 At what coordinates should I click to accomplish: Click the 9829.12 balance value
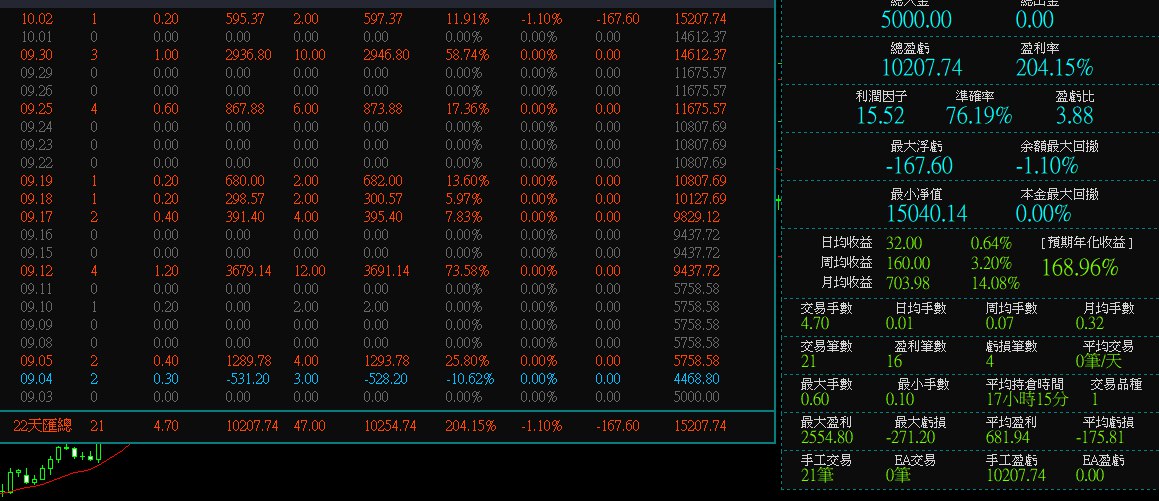[697, 217]
